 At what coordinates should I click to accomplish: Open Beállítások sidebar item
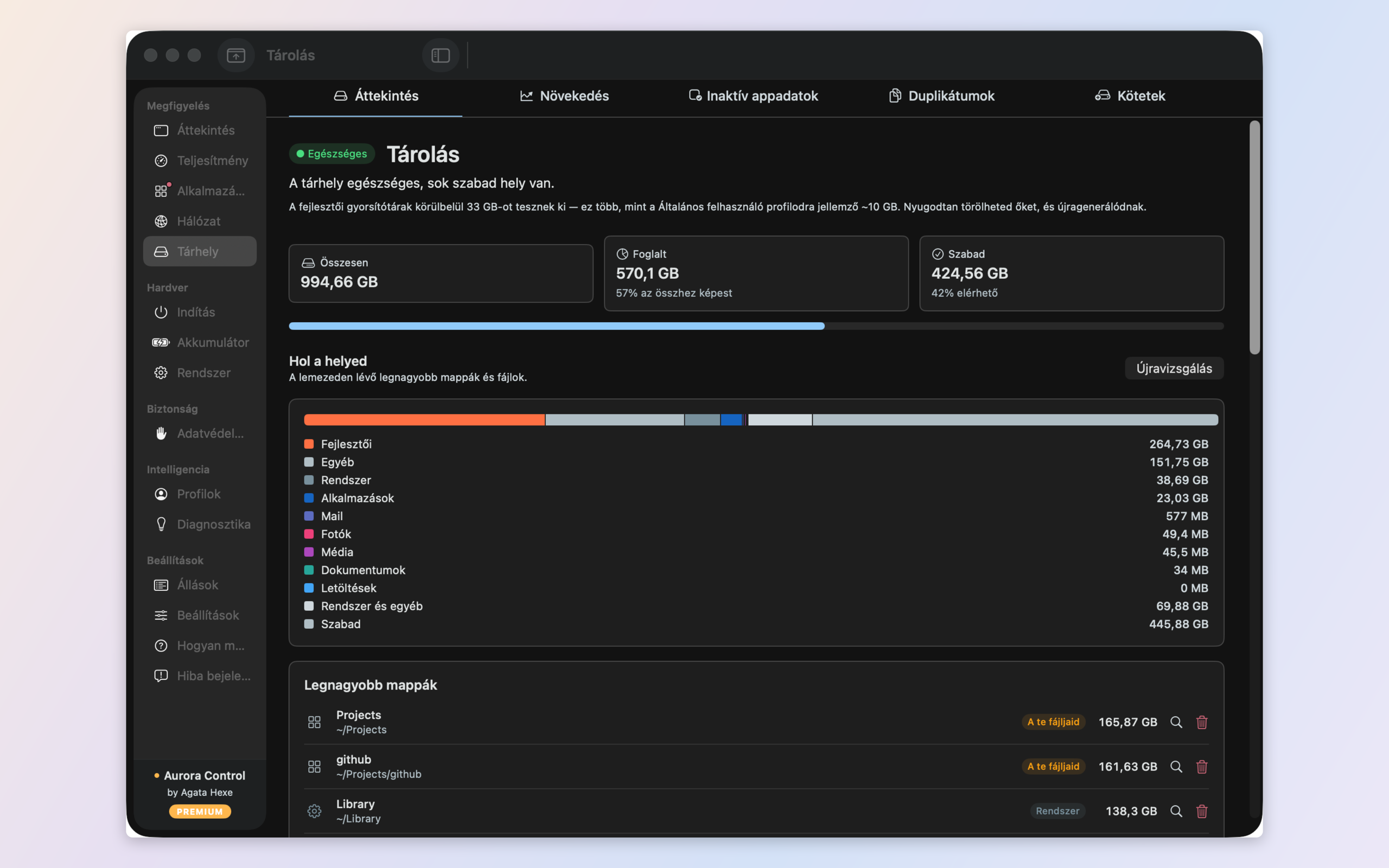200,615
